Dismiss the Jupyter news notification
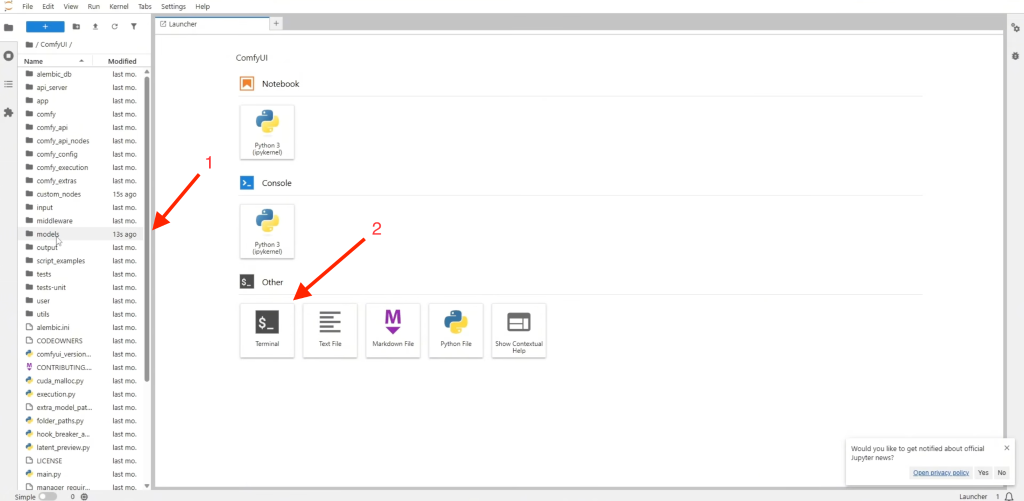This screenshot has width=1024, height=501. pos(1006,447)
